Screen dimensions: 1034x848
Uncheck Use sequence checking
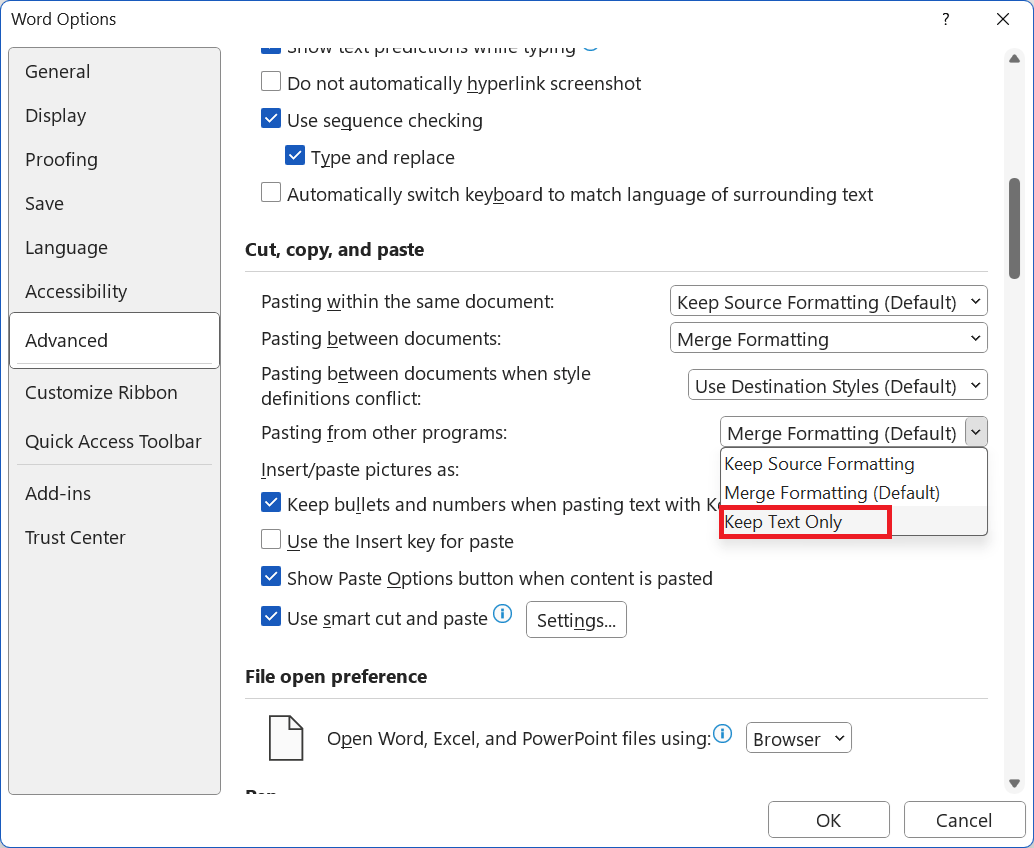click(x=271, y=119)
